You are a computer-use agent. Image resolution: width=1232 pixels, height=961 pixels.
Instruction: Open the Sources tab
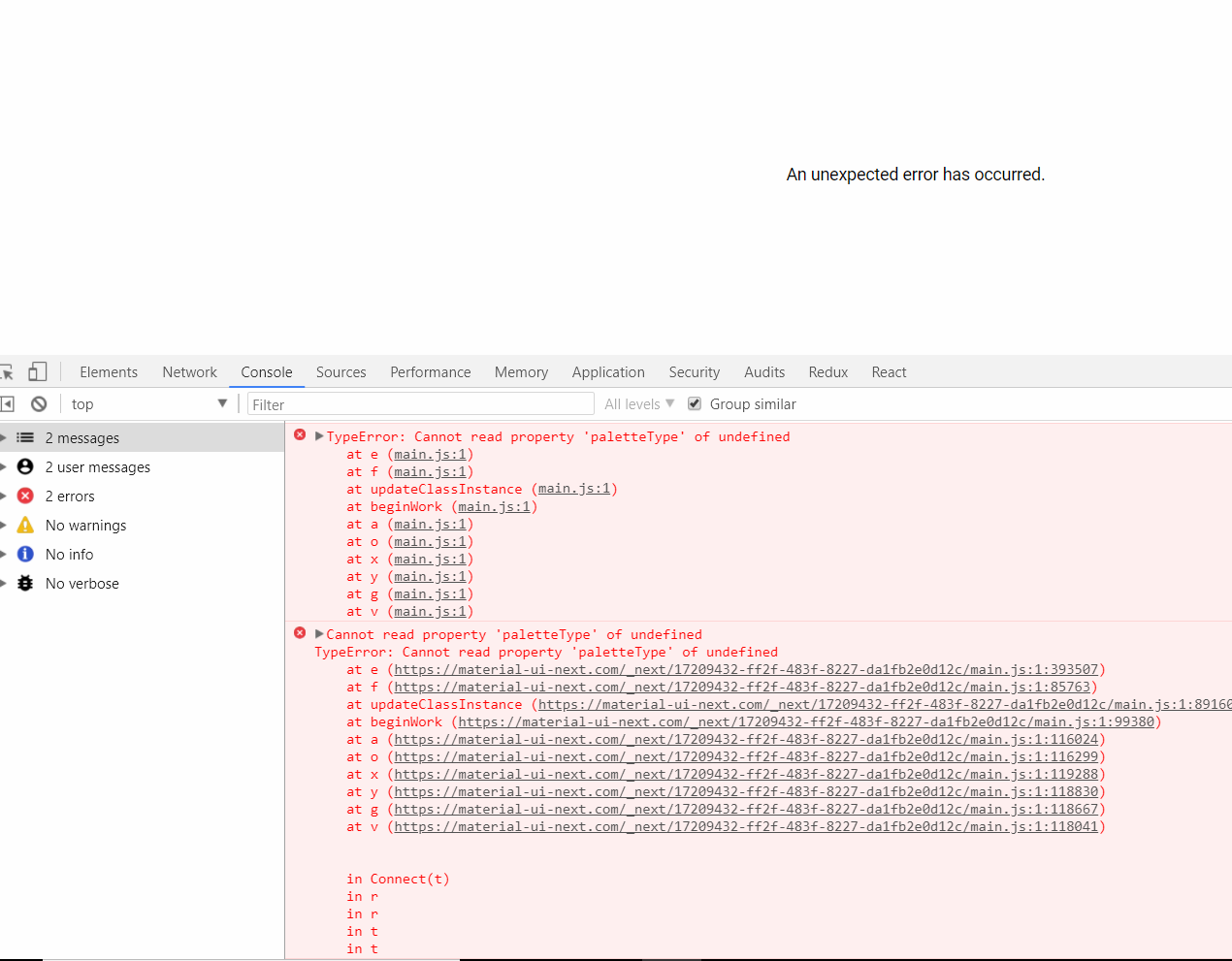tap(341, 372)
